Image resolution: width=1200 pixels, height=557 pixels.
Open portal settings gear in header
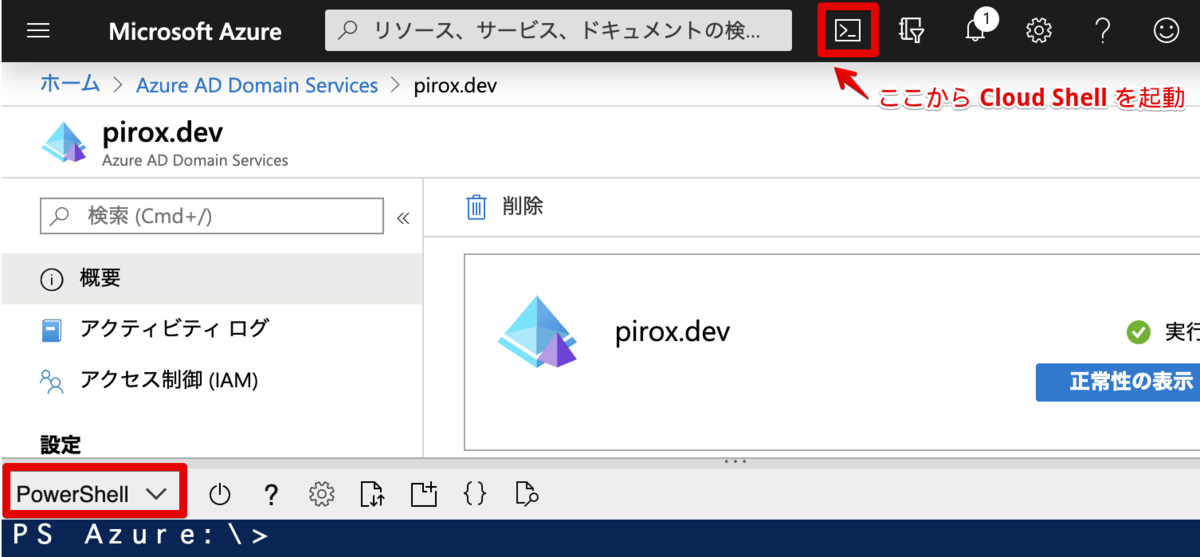coord(1039,31)
